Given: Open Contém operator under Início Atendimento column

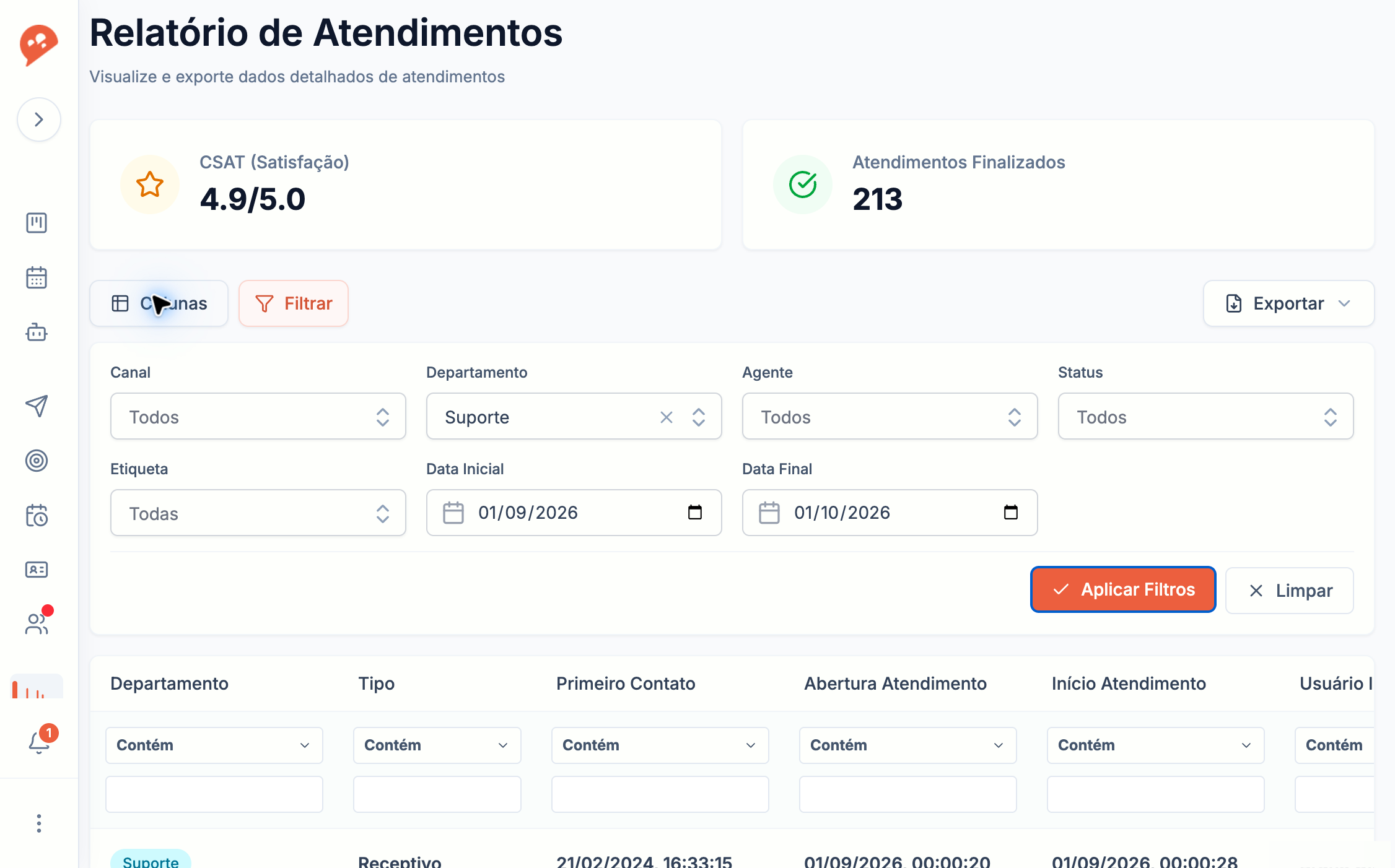Looking at the screenshot, I should [x=1155, y=745].
